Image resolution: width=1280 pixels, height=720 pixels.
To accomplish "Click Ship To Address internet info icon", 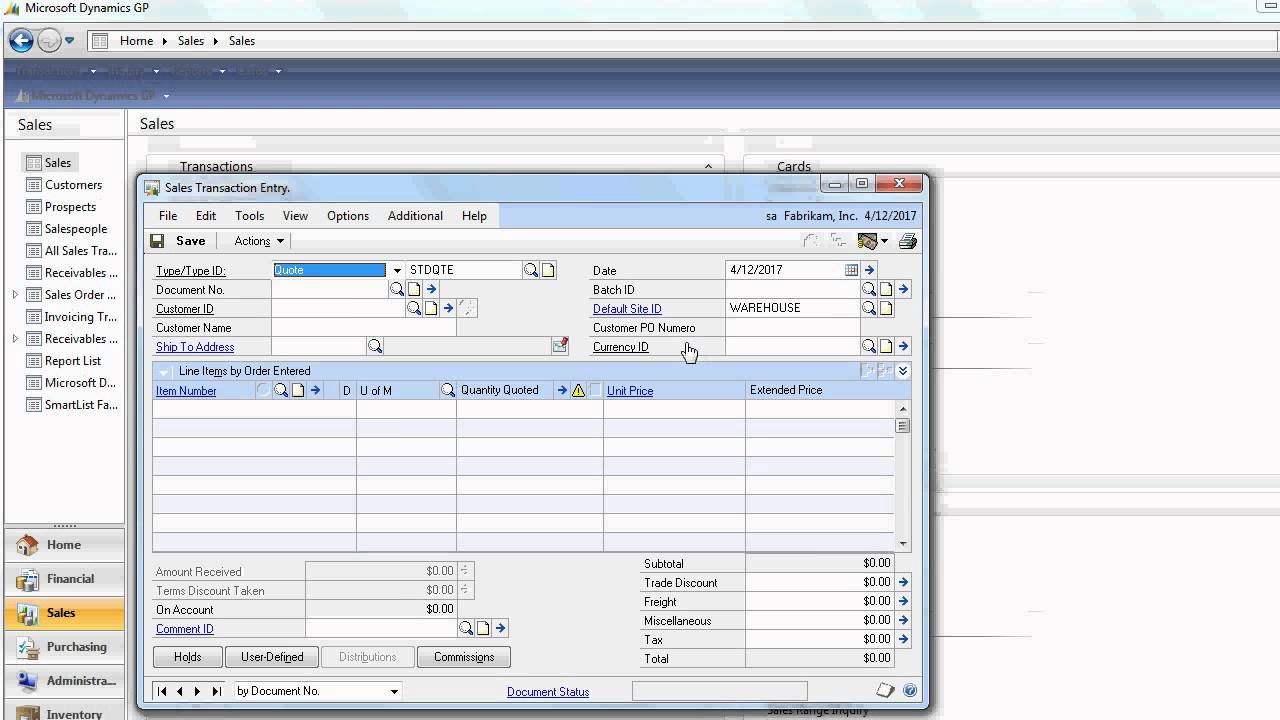I will tap(560, 346).
